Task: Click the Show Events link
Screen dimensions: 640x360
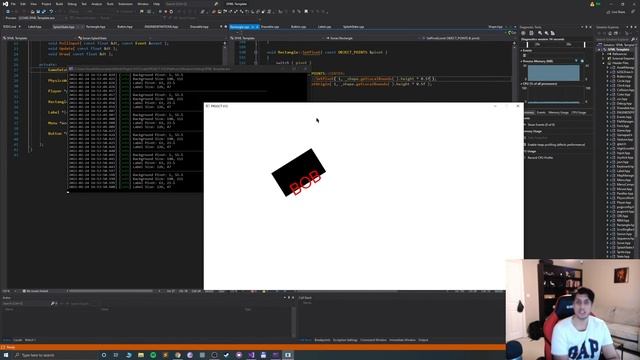Action: pyautogui.click(x=541, y=124)
